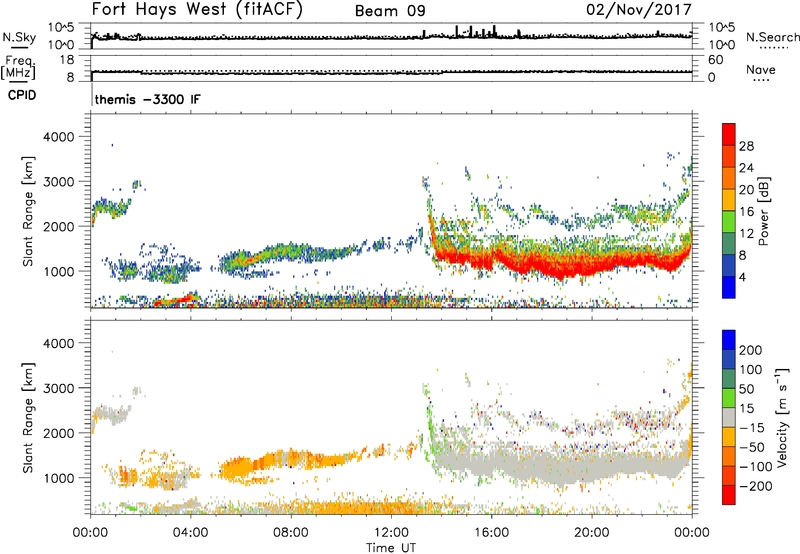800x554 pixels.
Task: Click the "16:00" time axis label
Action: pos(491,533)
